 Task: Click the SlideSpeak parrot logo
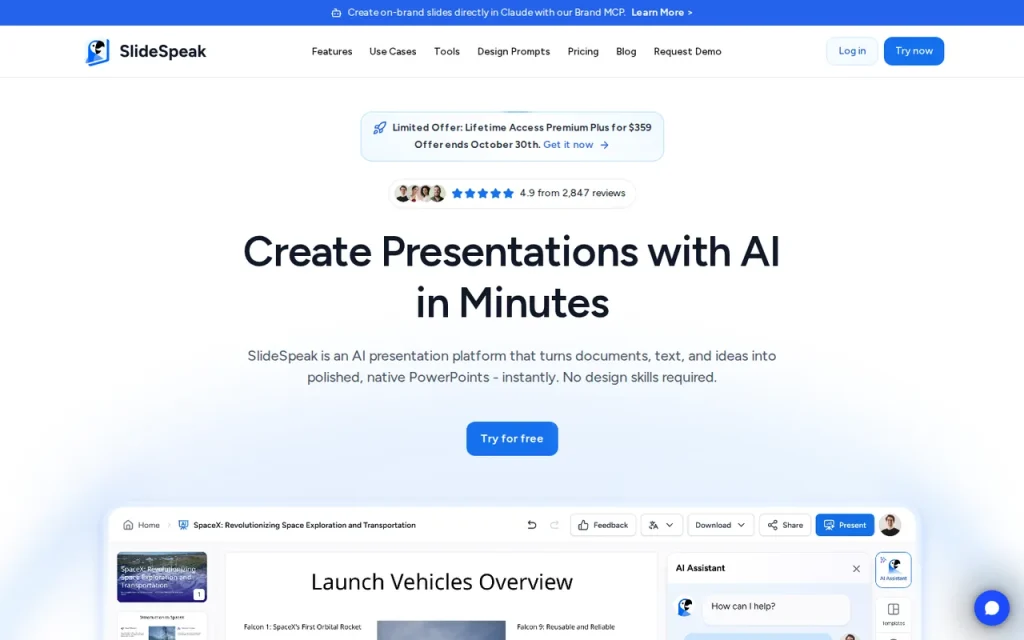97,52
